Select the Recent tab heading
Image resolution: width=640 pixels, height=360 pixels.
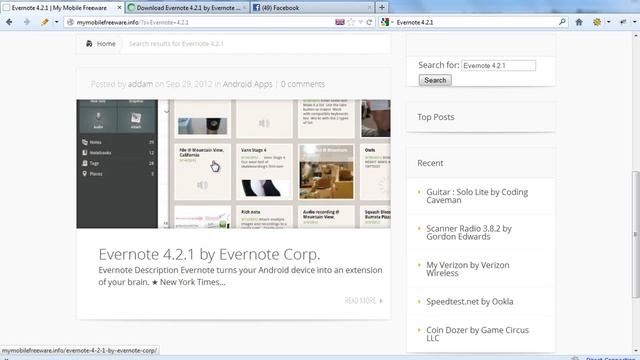pos(430,163)
